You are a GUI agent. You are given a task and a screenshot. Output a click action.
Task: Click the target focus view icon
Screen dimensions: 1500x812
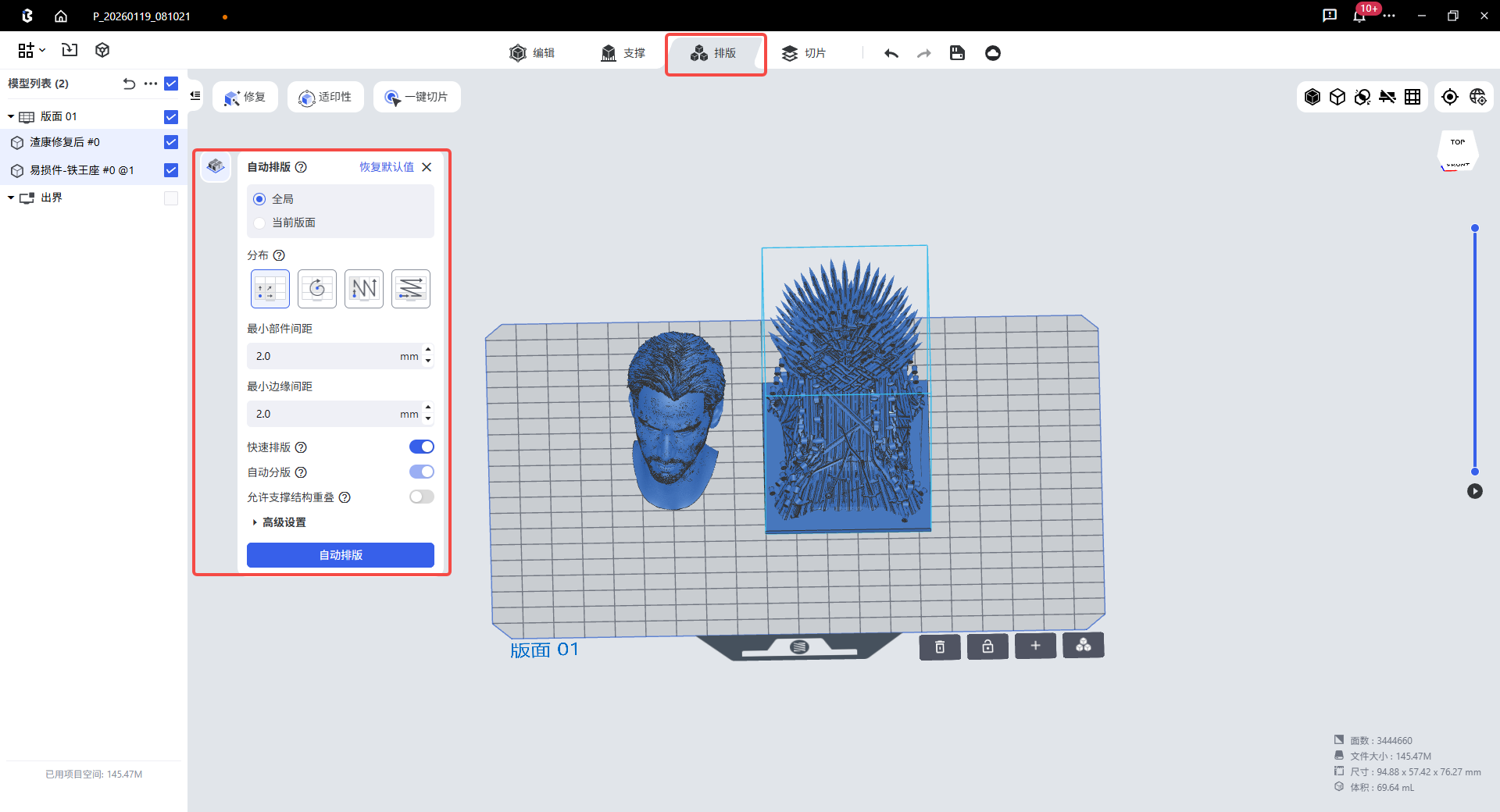[1450, 97]
